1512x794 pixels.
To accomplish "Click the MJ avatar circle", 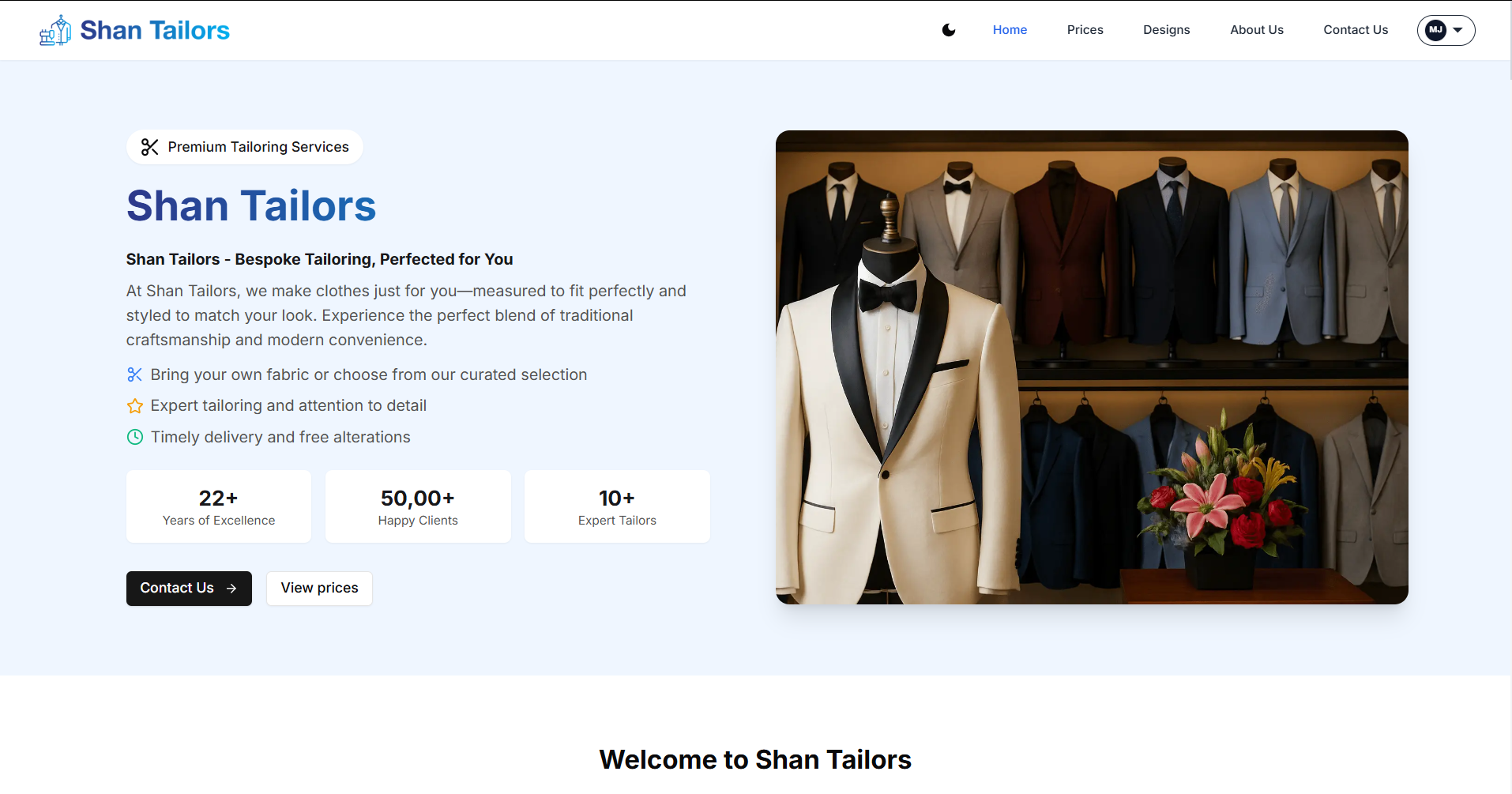I will (x=1435, y=30).
